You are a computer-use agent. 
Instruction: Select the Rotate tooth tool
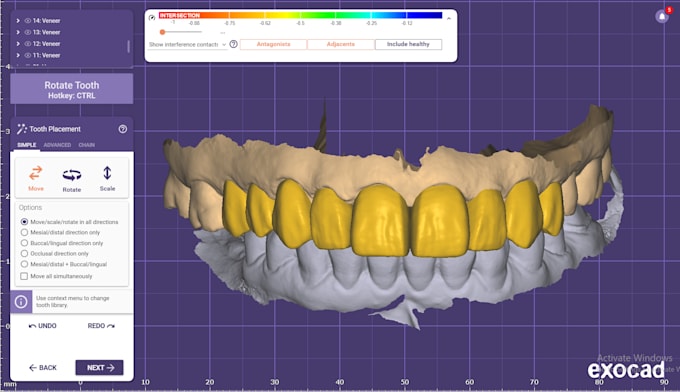72,180
